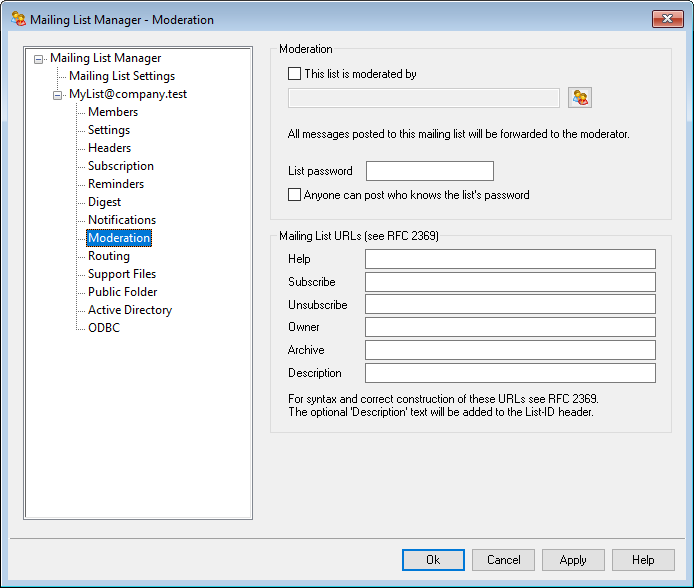The height and width of the screenshot is (588, 694).
Task: Open the Routing tree item
Action: pos(109,256)
